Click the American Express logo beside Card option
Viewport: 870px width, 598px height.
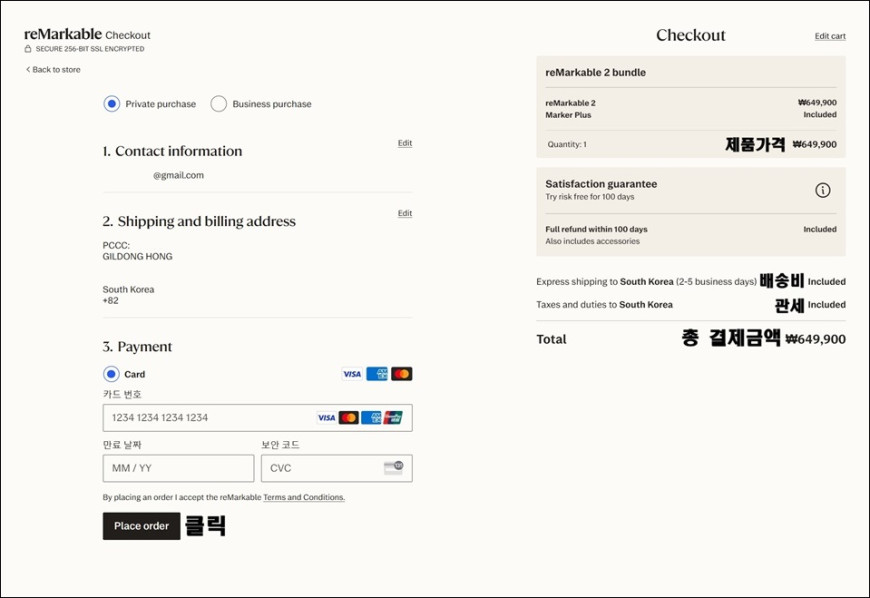click(x=377, y=374)
